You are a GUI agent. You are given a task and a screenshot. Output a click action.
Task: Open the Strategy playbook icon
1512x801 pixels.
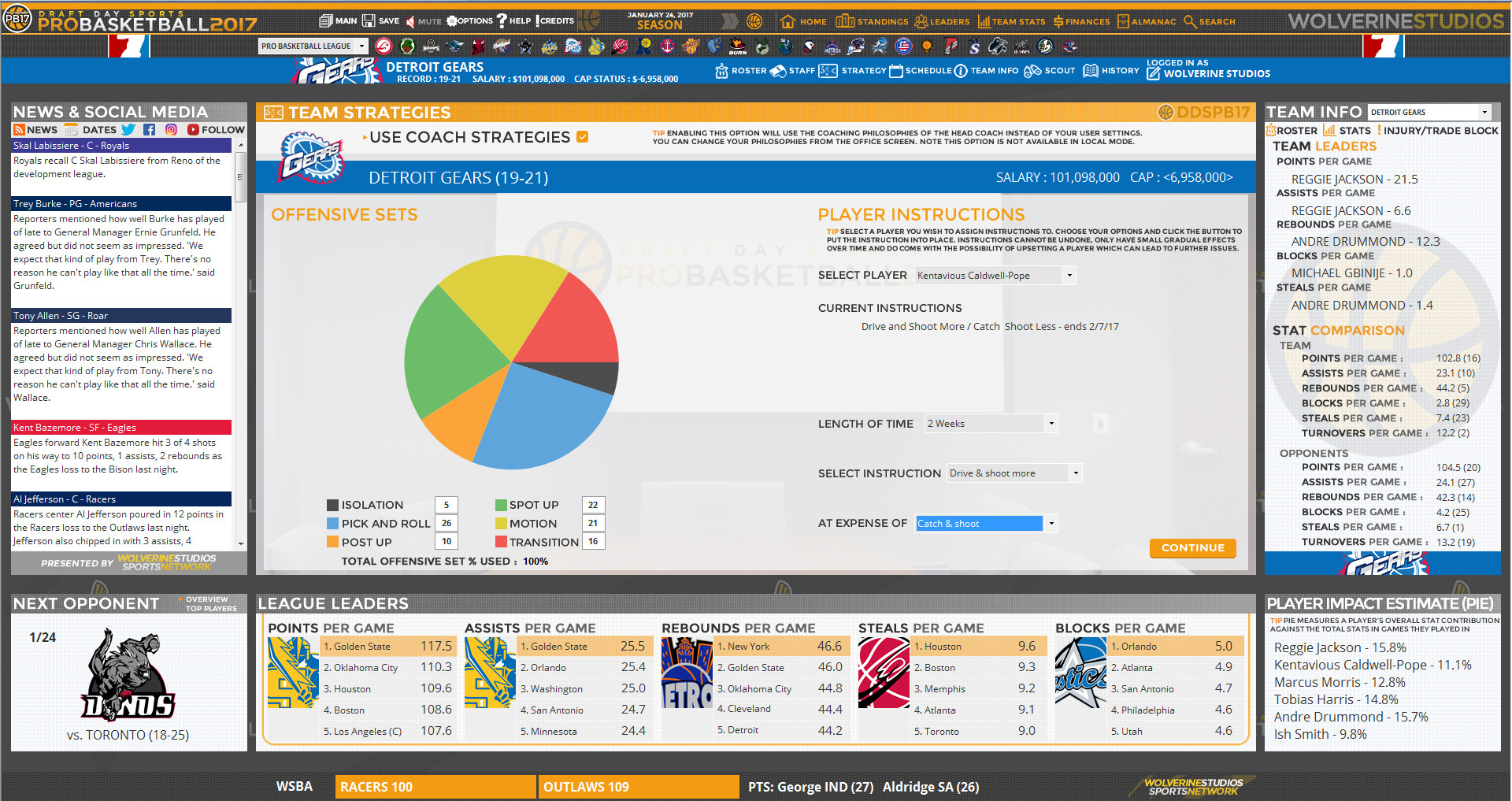click(828, 70)
